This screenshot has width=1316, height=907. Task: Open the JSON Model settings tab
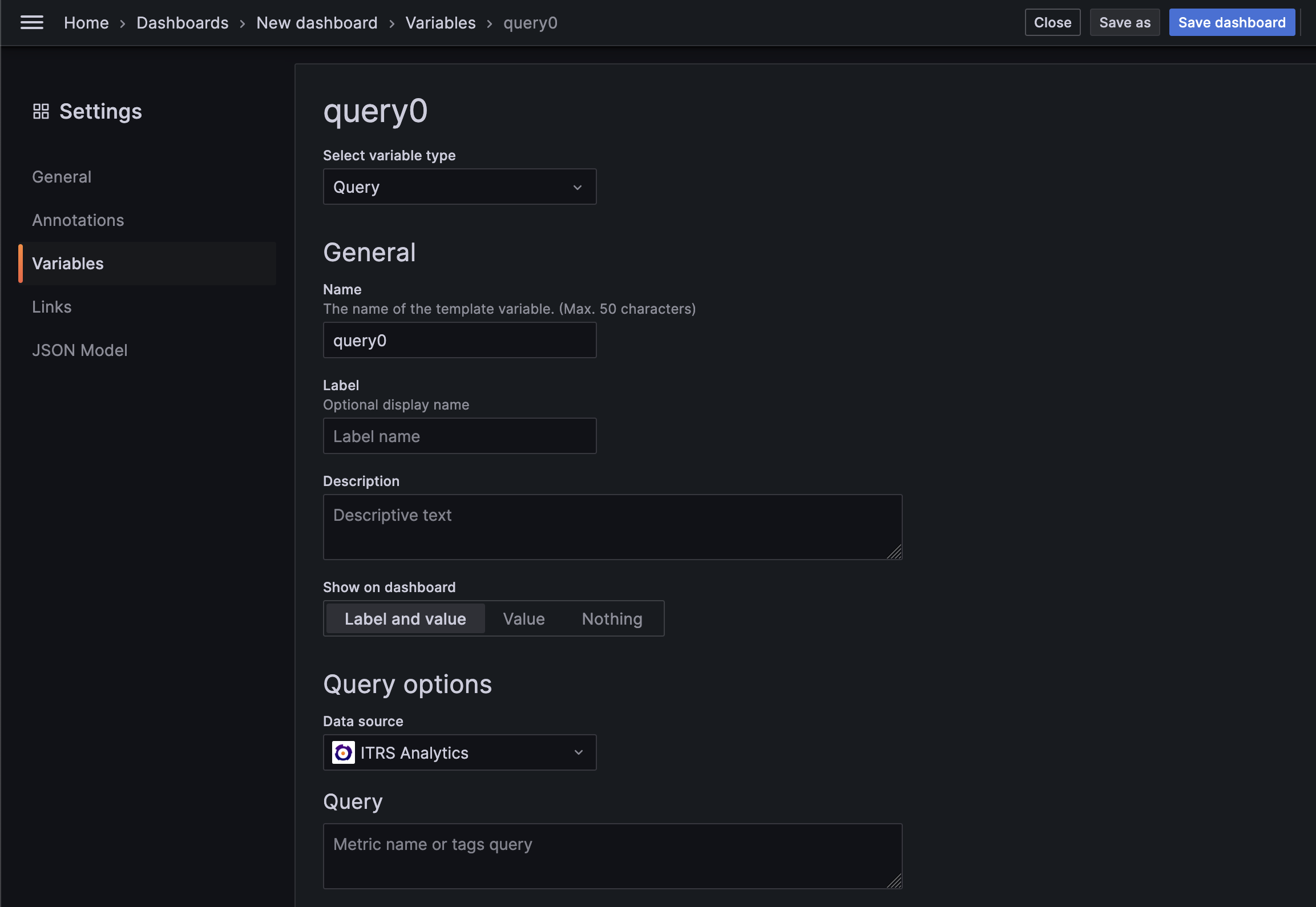click(80, 350)
